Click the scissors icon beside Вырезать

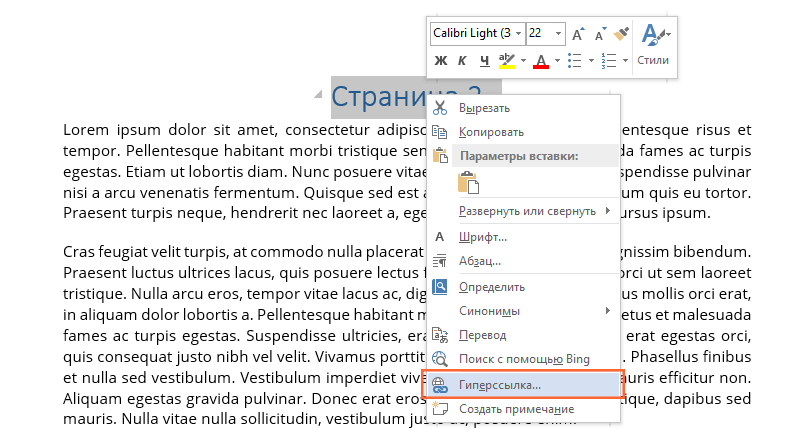coord(440,107)
